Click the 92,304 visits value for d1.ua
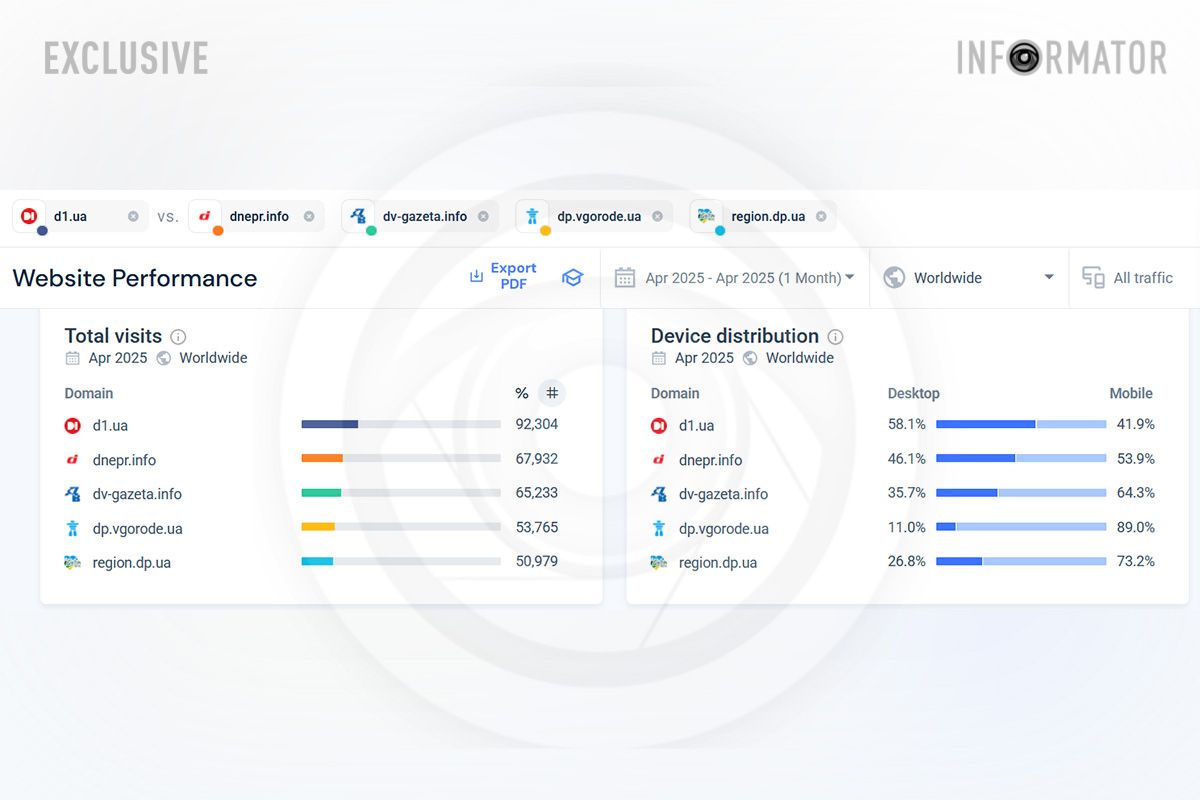 [x=536, y=424]
